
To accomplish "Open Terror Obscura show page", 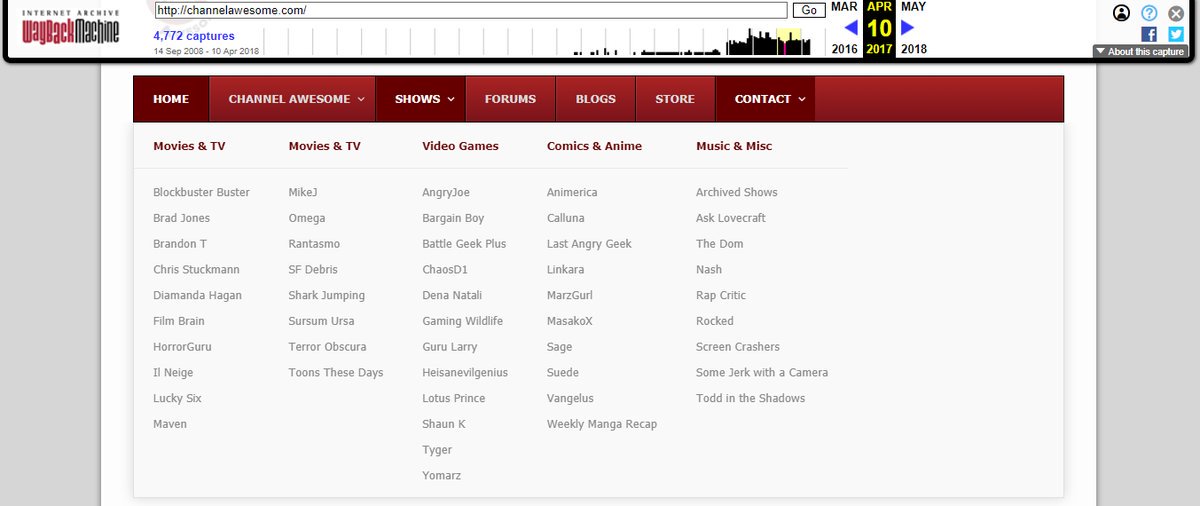I will coord(327,347).
